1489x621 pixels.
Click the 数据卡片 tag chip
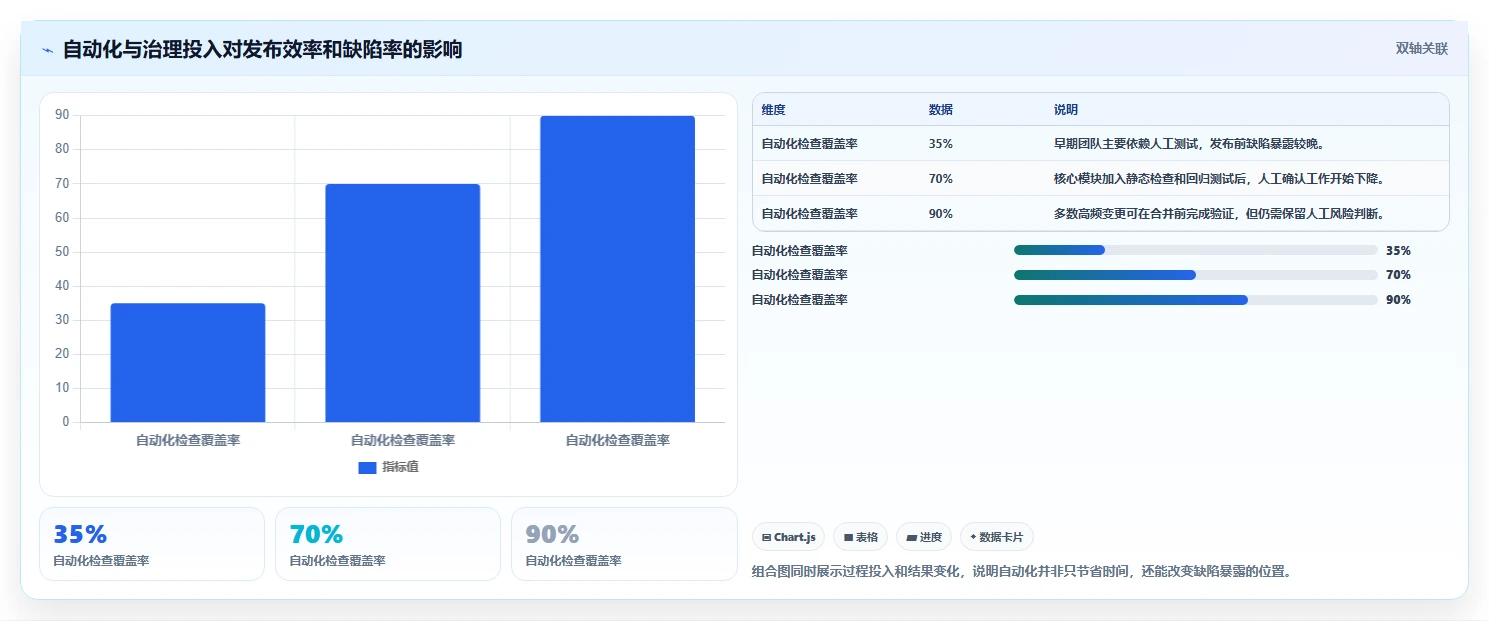click(x=996, y=537)
